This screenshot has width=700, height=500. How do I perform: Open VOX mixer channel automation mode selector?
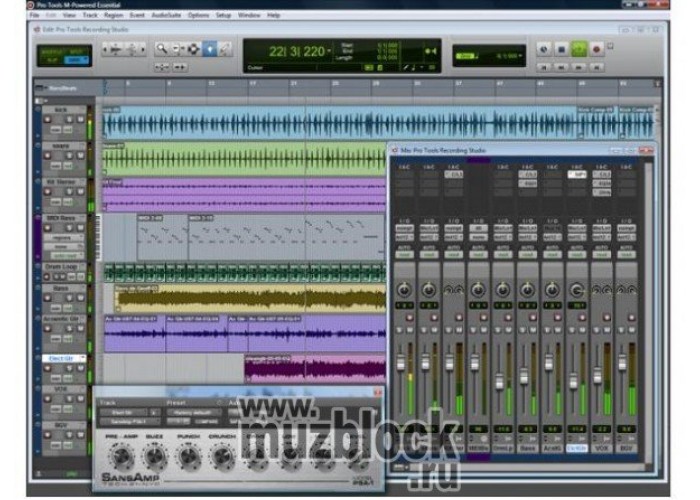coord(601,255)
